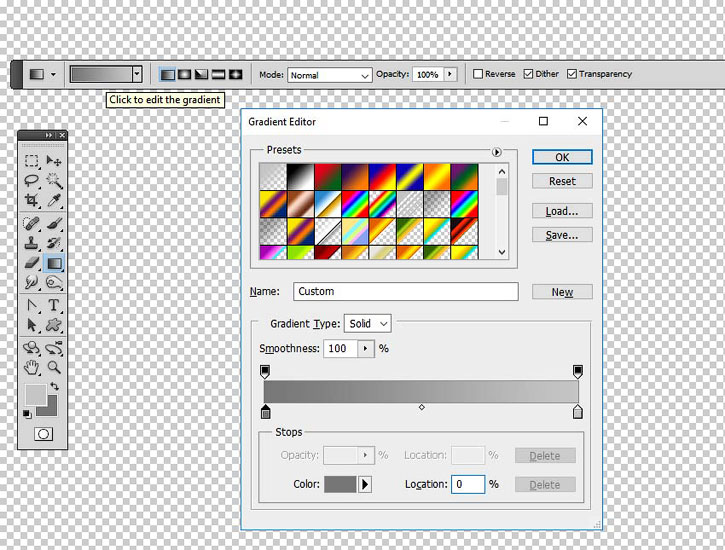
Task: Uncheck the Transparency option
Action: click(571, 74)
